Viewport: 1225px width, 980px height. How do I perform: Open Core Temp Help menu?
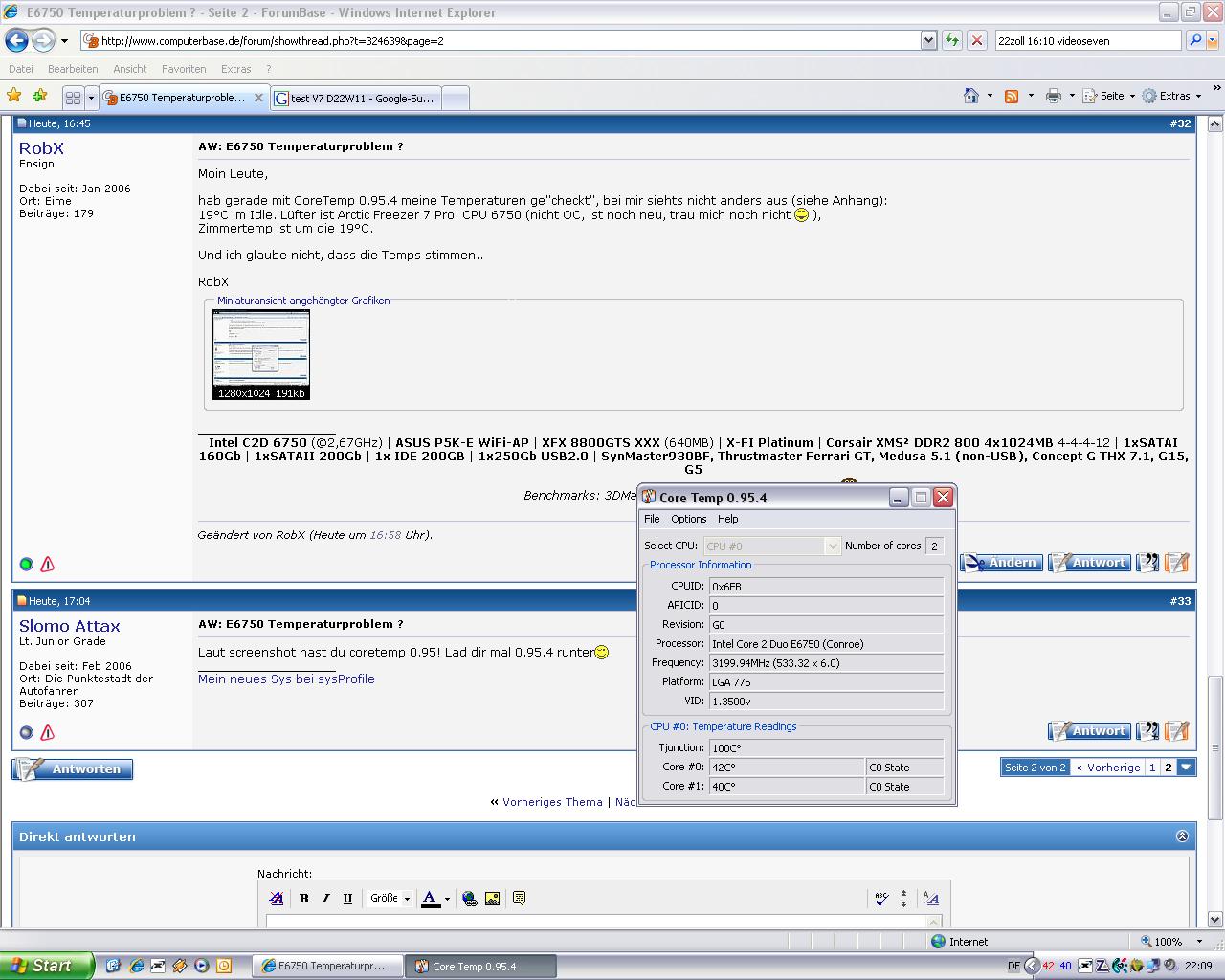pos(727,519)
